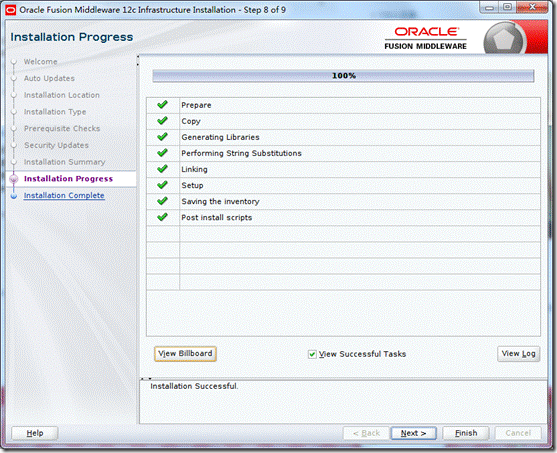Click the Oracle Fusion Middleware logo

426,38
